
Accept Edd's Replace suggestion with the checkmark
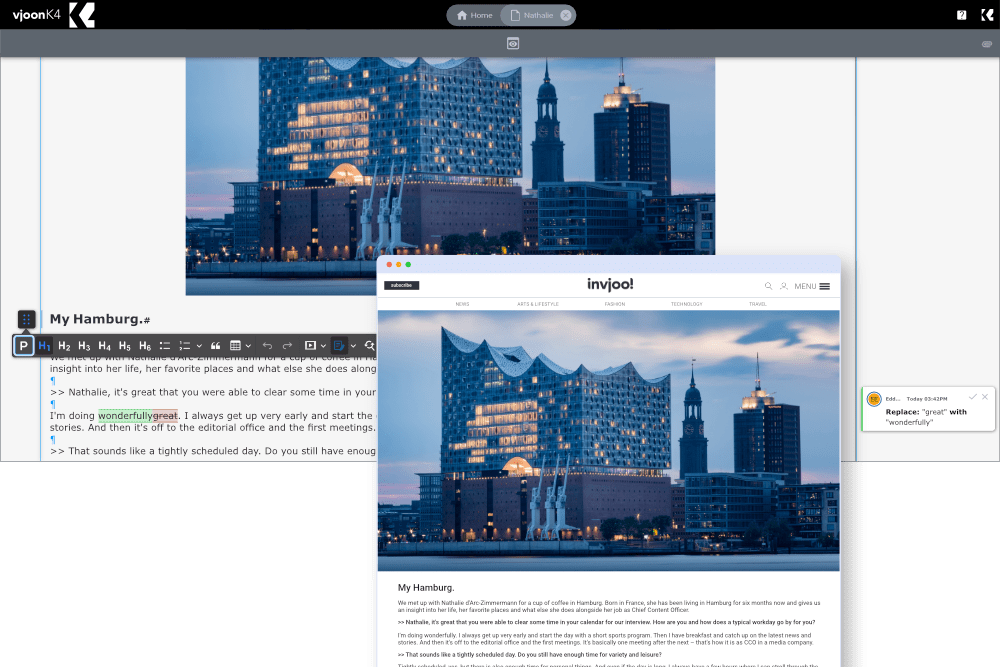pos(972,397)
